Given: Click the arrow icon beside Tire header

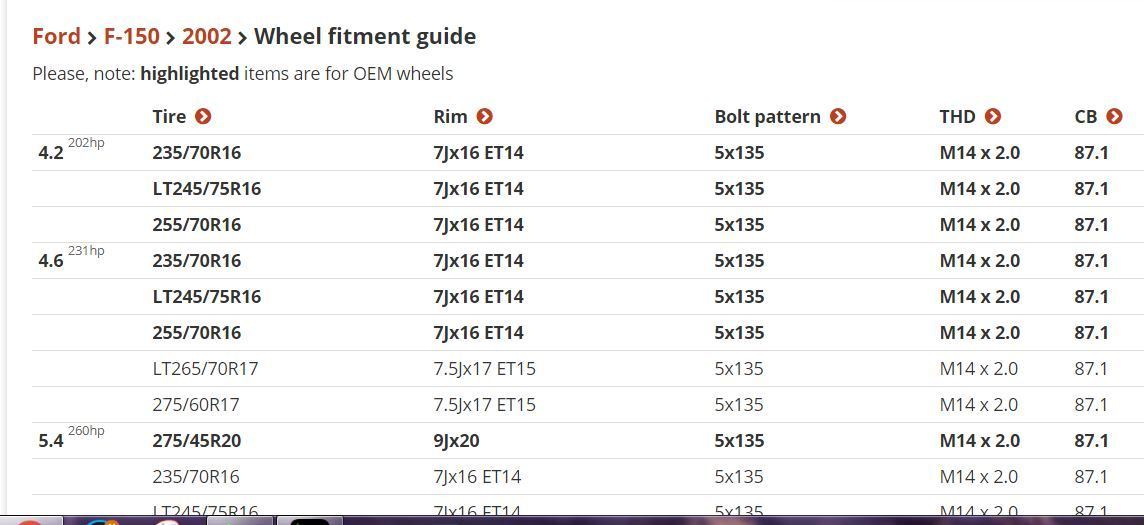Looking at the screenshot, I should click(203, 117).
